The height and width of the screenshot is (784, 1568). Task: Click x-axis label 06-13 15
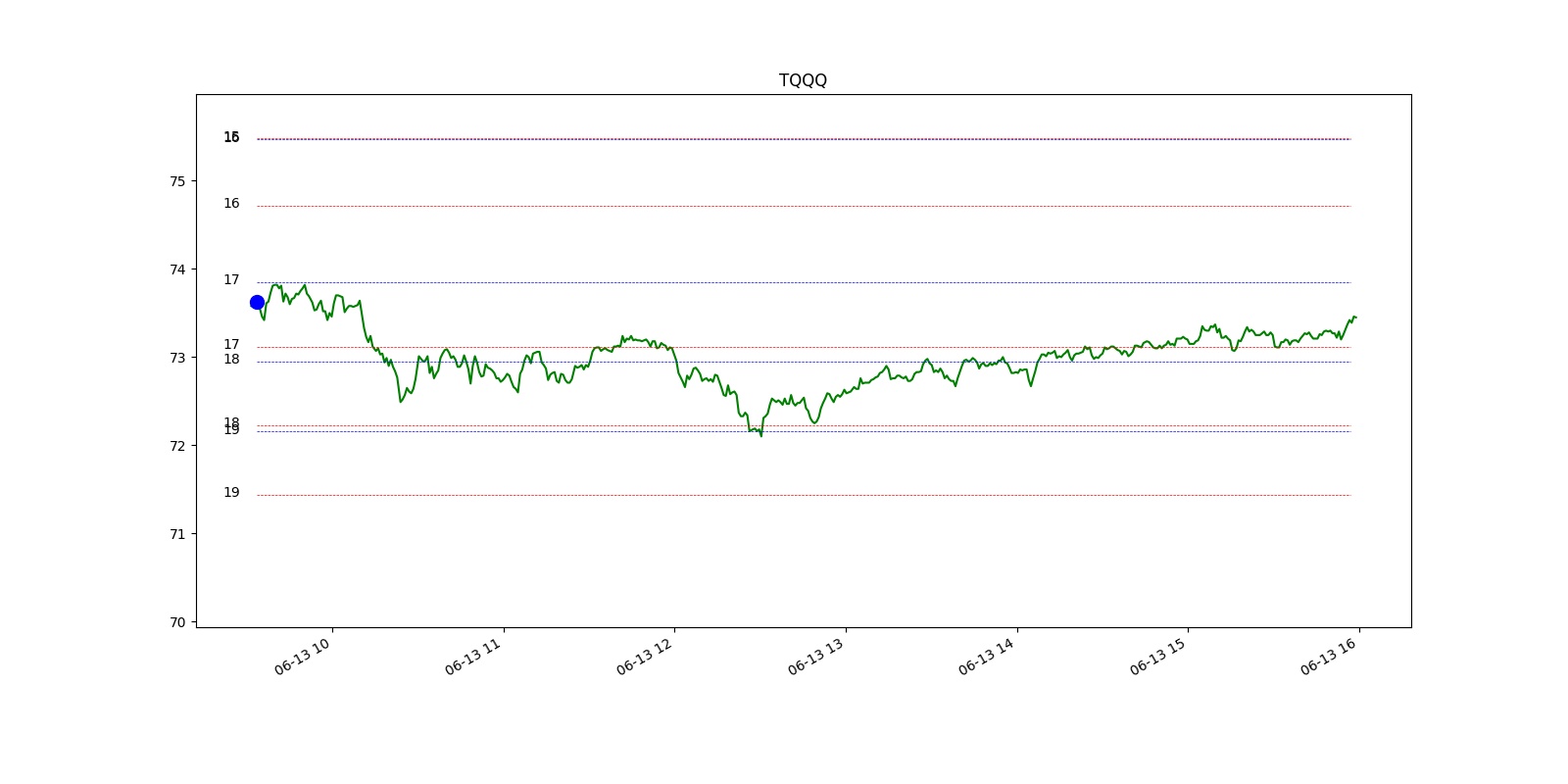1158,656
